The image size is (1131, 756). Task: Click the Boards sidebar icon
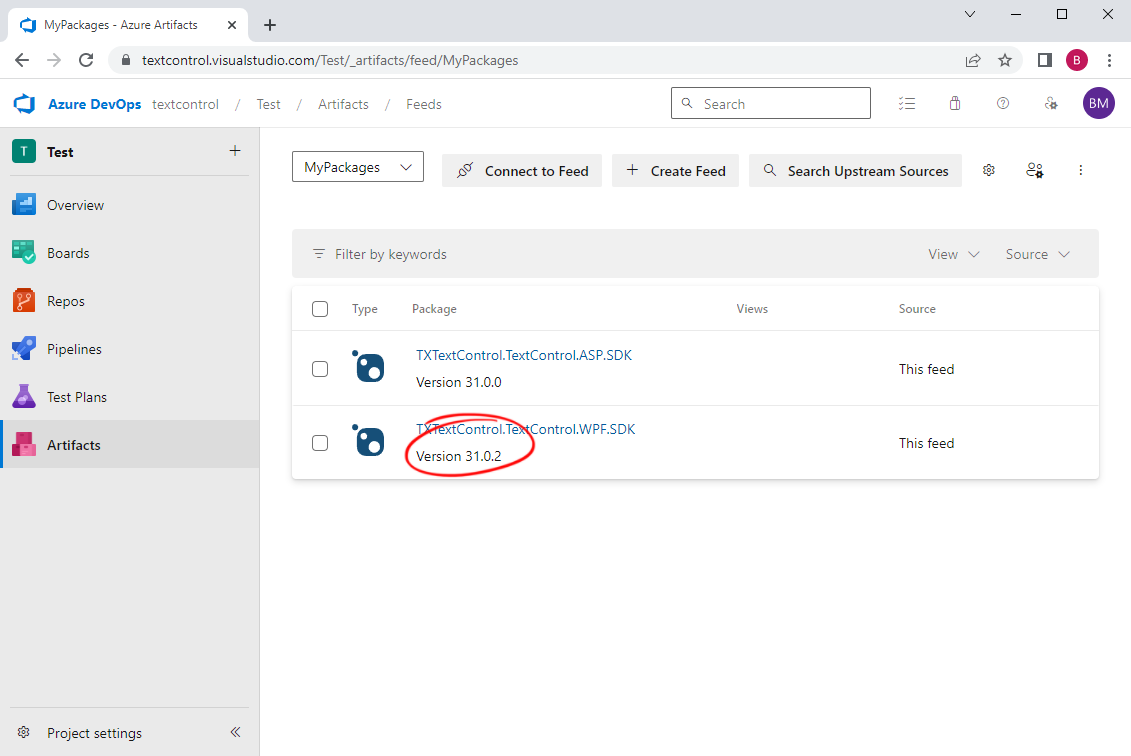[x=24, y=252]
